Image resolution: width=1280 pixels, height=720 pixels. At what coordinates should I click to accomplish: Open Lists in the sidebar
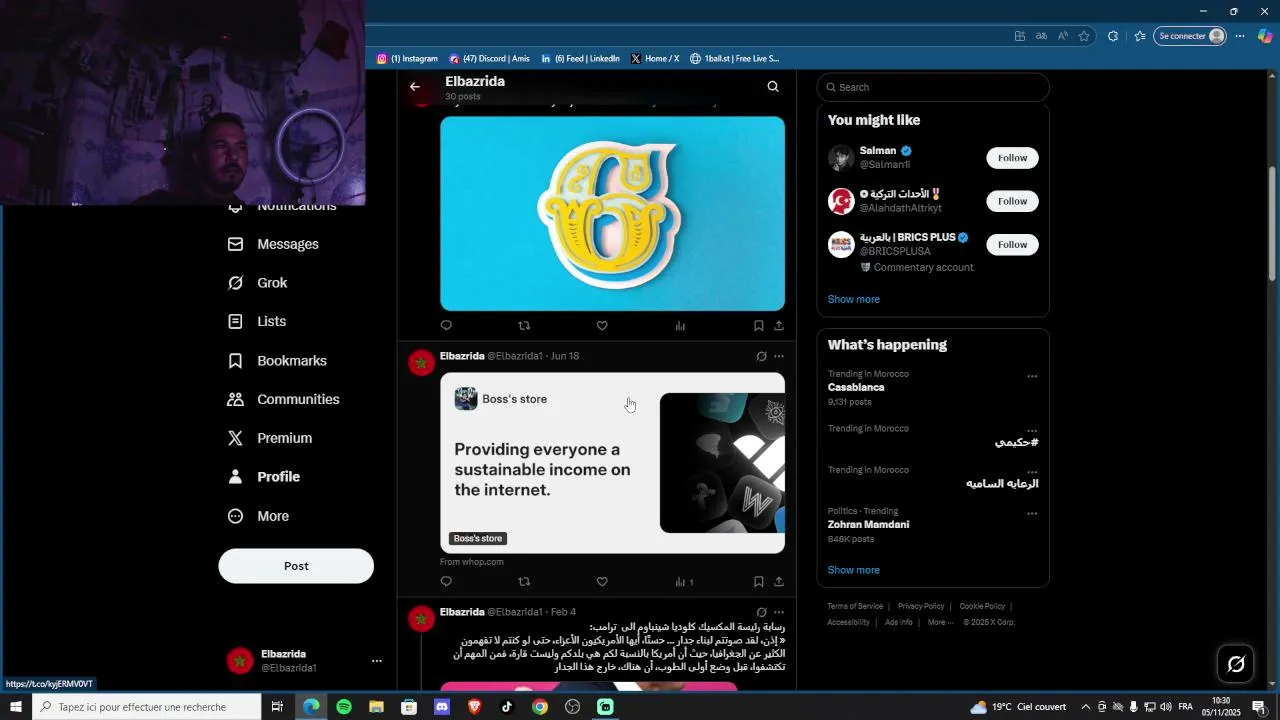tap(257, 322)
